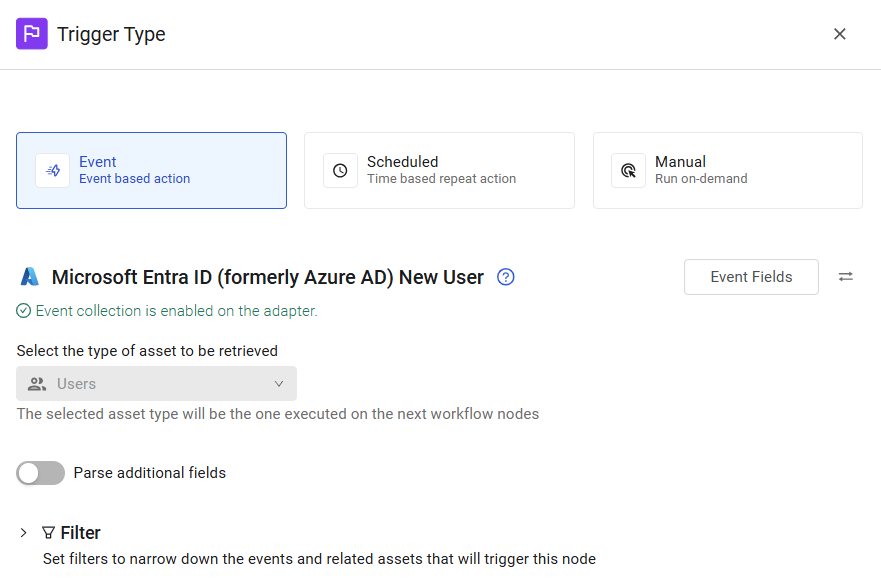Click the green check circle status icon
881x587 pixels.
pyautogui.click(x=23, y=311)
